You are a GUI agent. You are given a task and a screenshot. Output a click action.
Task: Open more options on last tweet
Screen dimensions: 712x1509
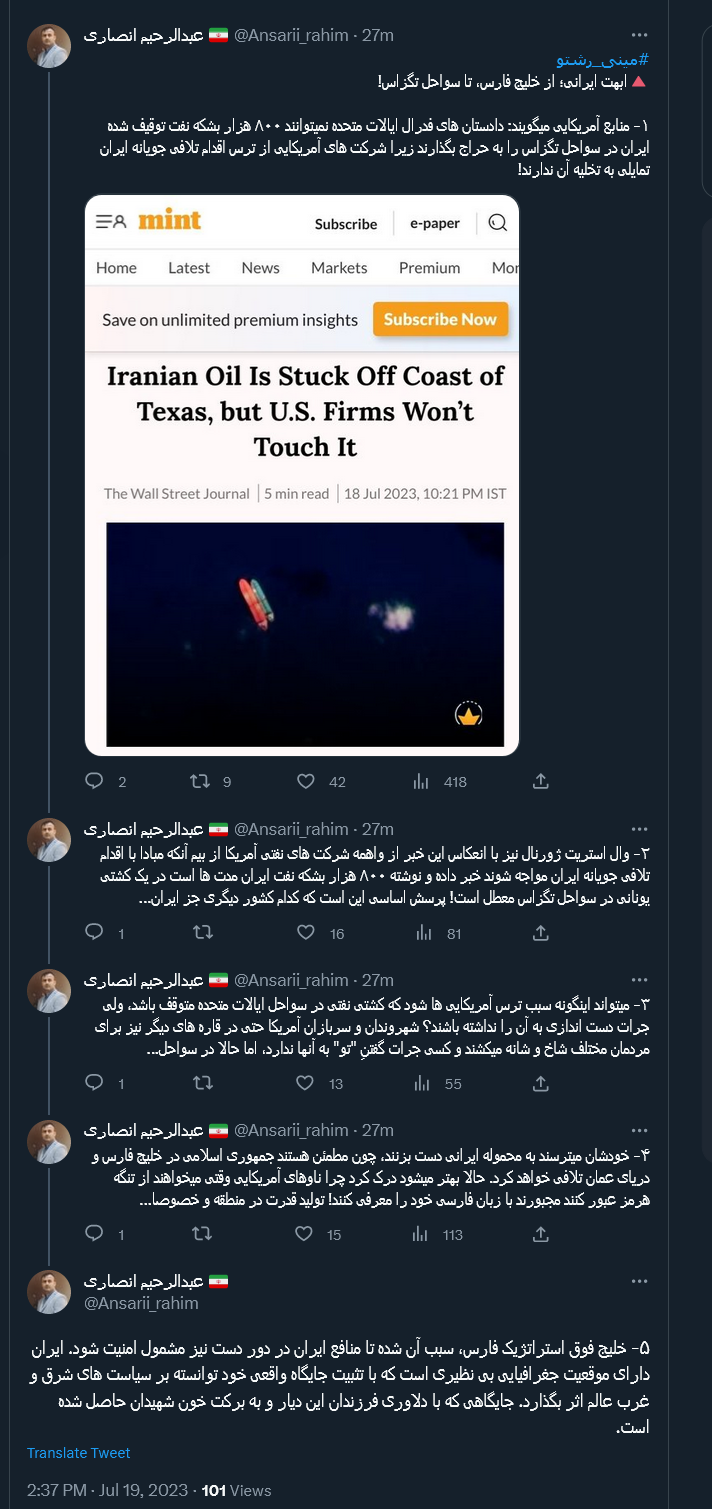(x=640, y=1281)
